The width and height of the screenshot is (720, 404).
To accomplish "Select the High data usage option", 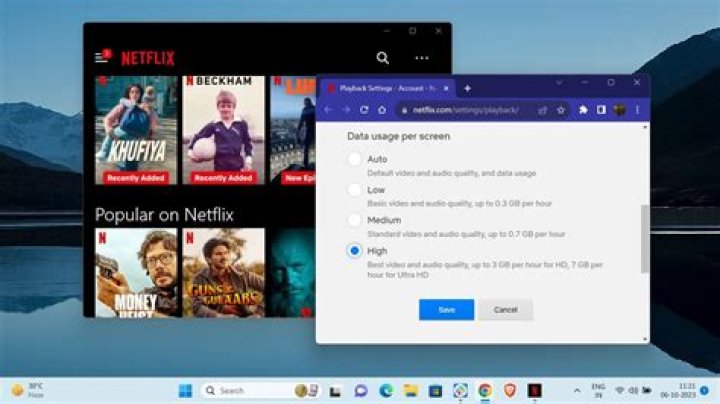I will [354, 251].
